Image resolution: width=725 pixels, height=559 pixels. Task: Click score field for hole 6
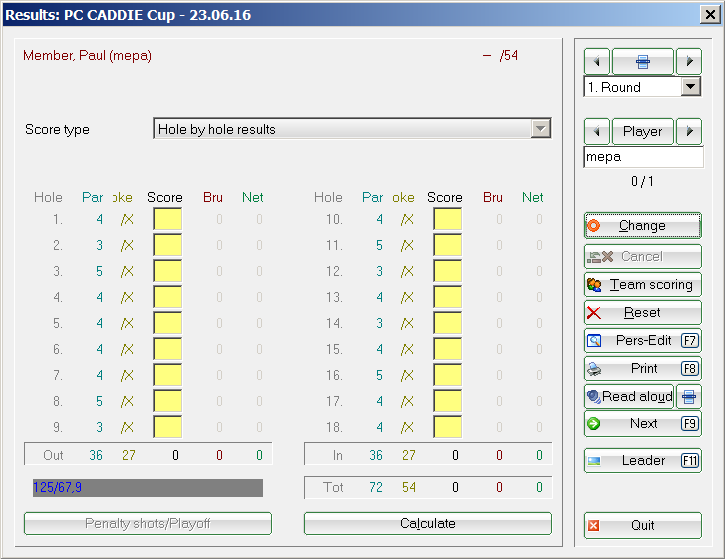[x=167, y=349]
